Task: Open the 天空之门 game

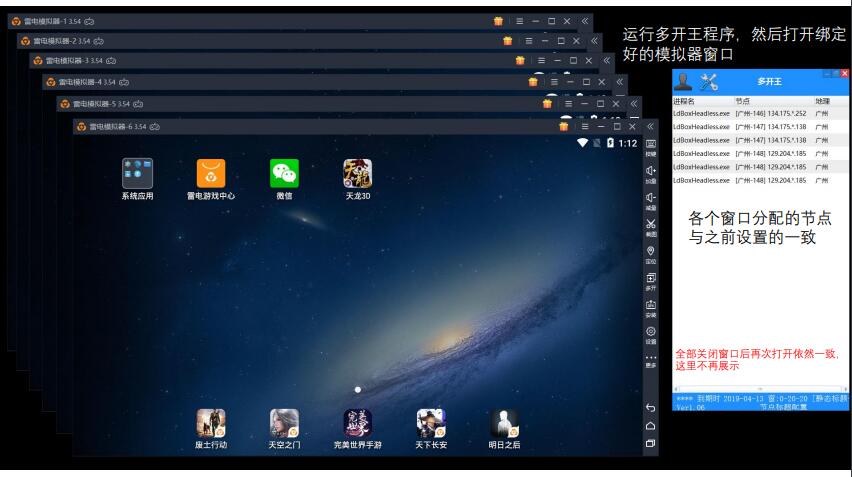Action: [284, 423]
